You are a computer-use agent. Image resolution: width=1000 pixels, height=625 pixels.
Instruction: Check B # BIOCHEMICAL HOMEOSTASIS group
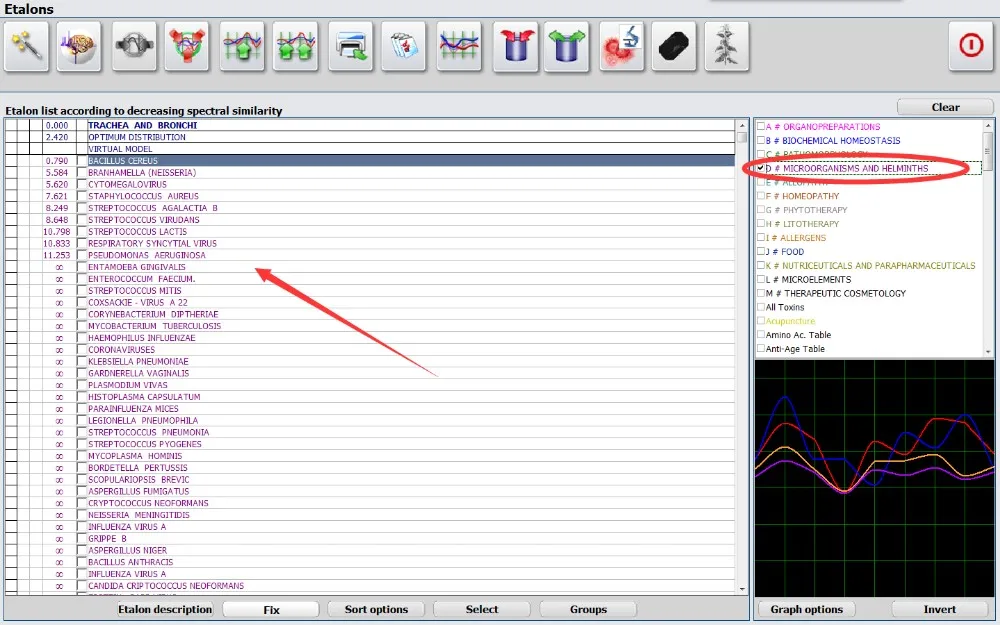click(761, 140)
